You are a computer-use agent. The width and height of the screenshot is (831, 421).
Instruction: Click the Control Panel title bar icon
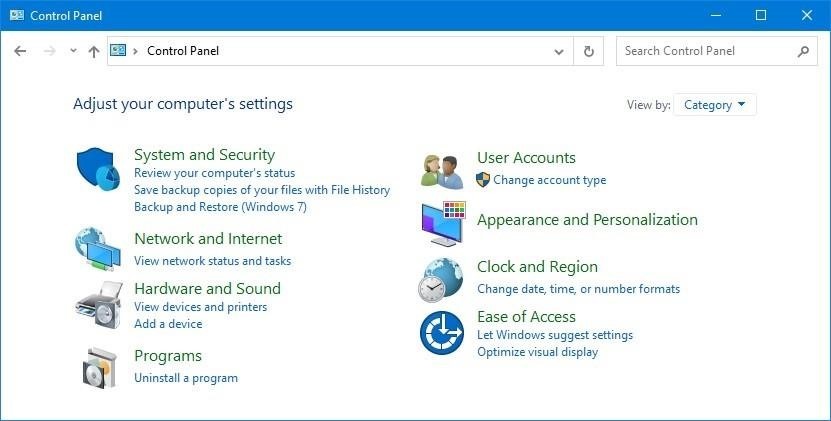(x=16, y=15)
